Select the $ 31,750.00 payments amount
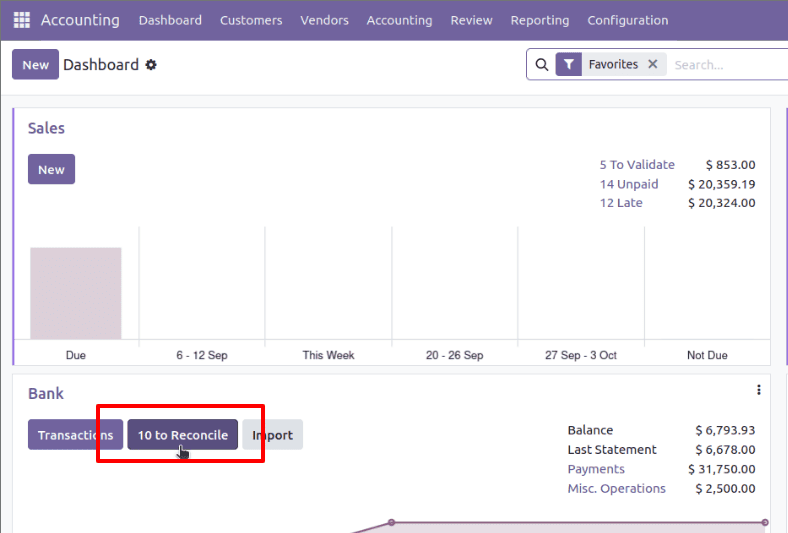The width and height of the screenshot is (788, 533). click(x=722, y=469)
